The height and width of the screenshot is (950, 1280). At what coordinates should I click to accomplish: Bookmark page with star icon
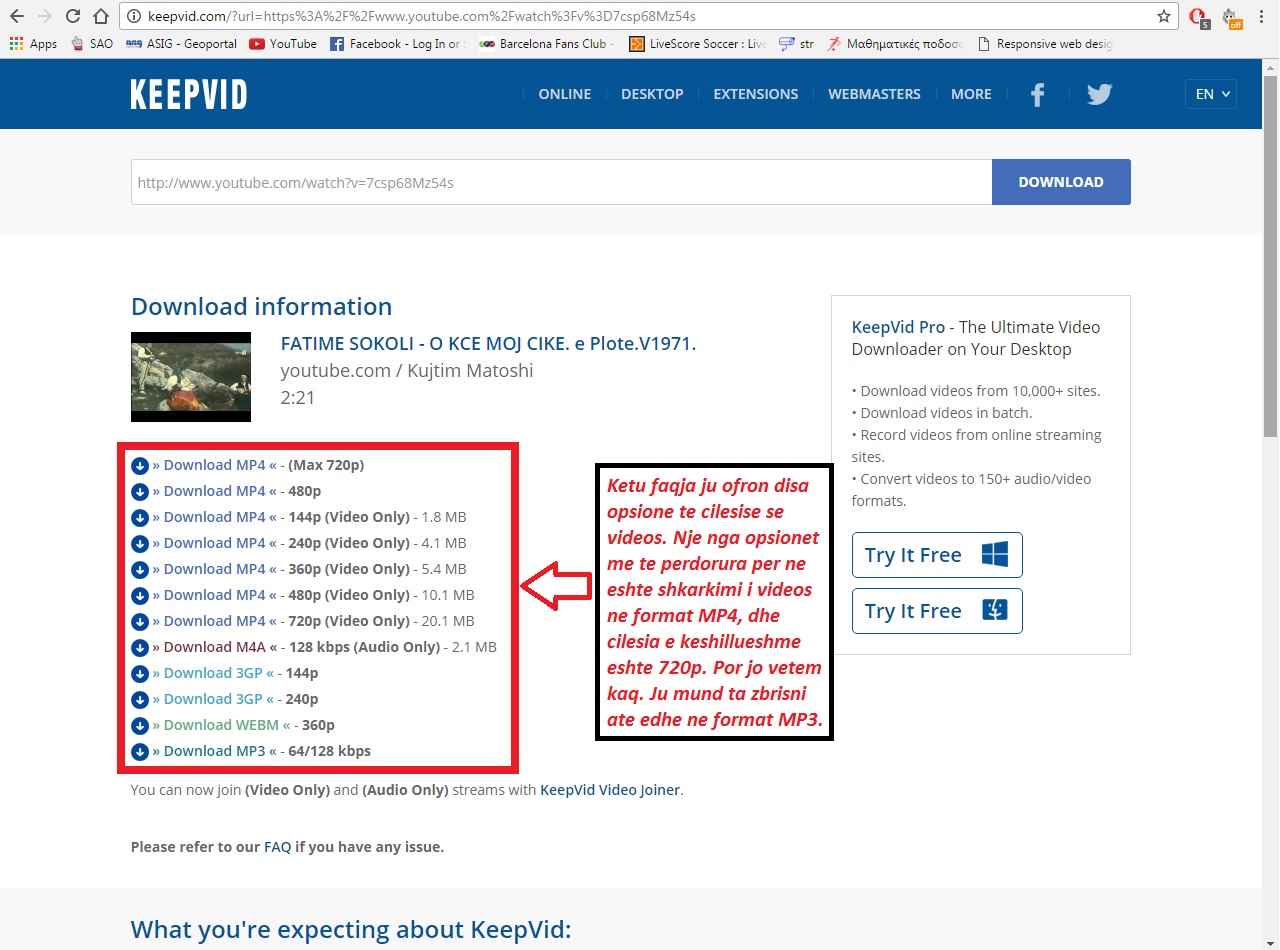(x=1163, y=16)
